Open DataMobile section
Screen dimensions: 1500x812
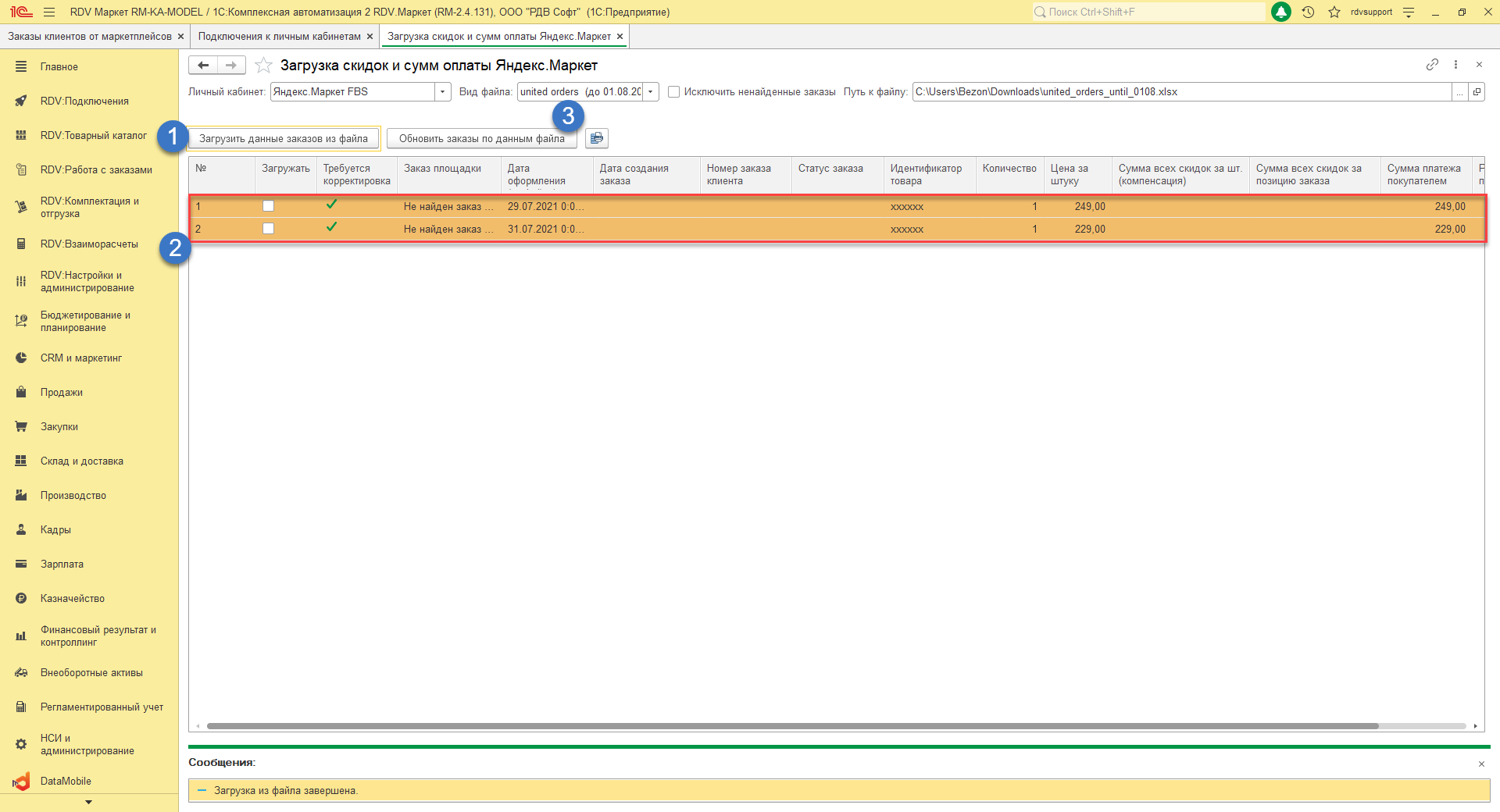tap(66, 781)
